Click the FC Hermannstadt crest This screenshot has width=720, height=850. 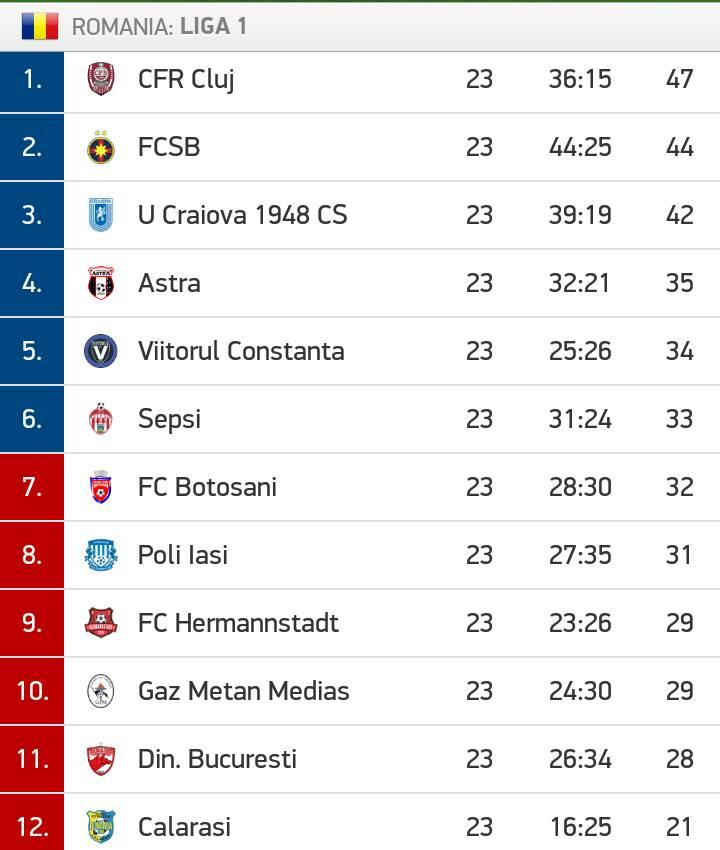[101, 623]
